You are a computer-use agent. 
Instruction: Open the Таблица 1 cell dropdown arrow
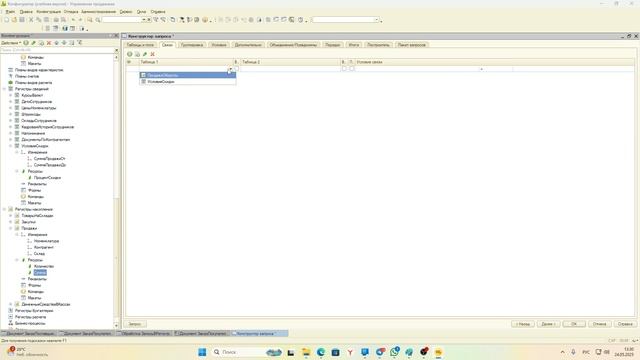click(230, 69)
